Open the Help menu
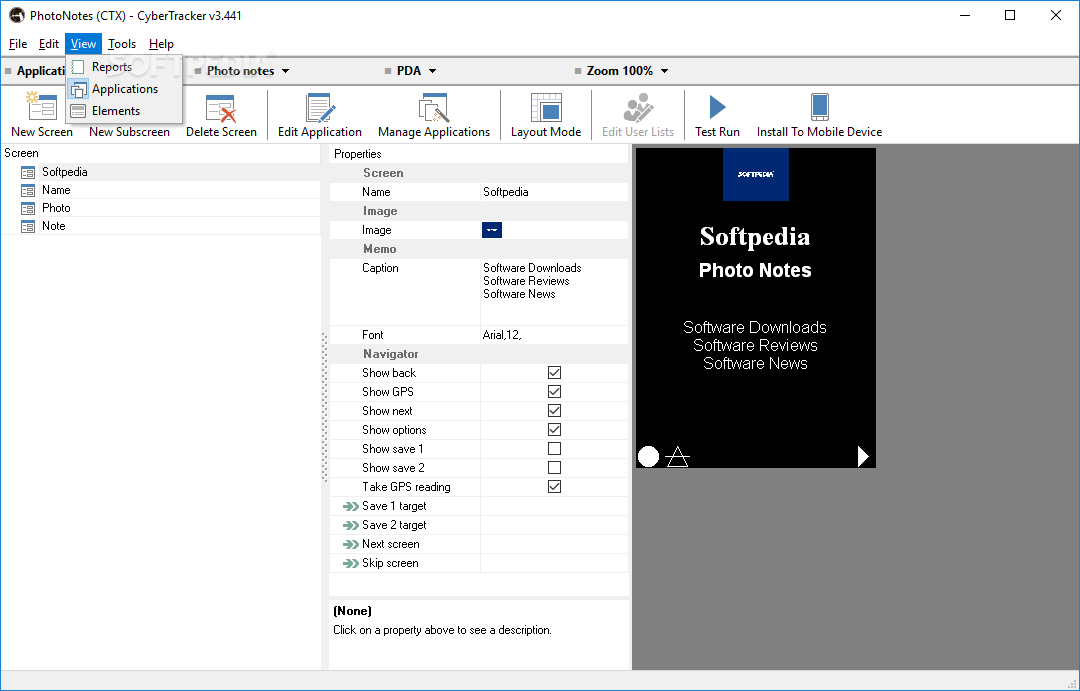 [161, 44]
